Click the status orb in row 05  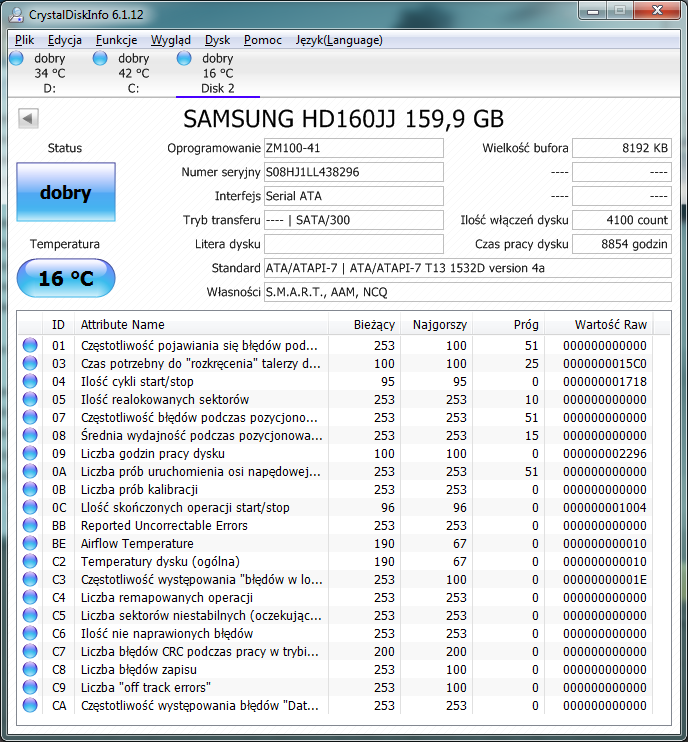click(30, 399)
